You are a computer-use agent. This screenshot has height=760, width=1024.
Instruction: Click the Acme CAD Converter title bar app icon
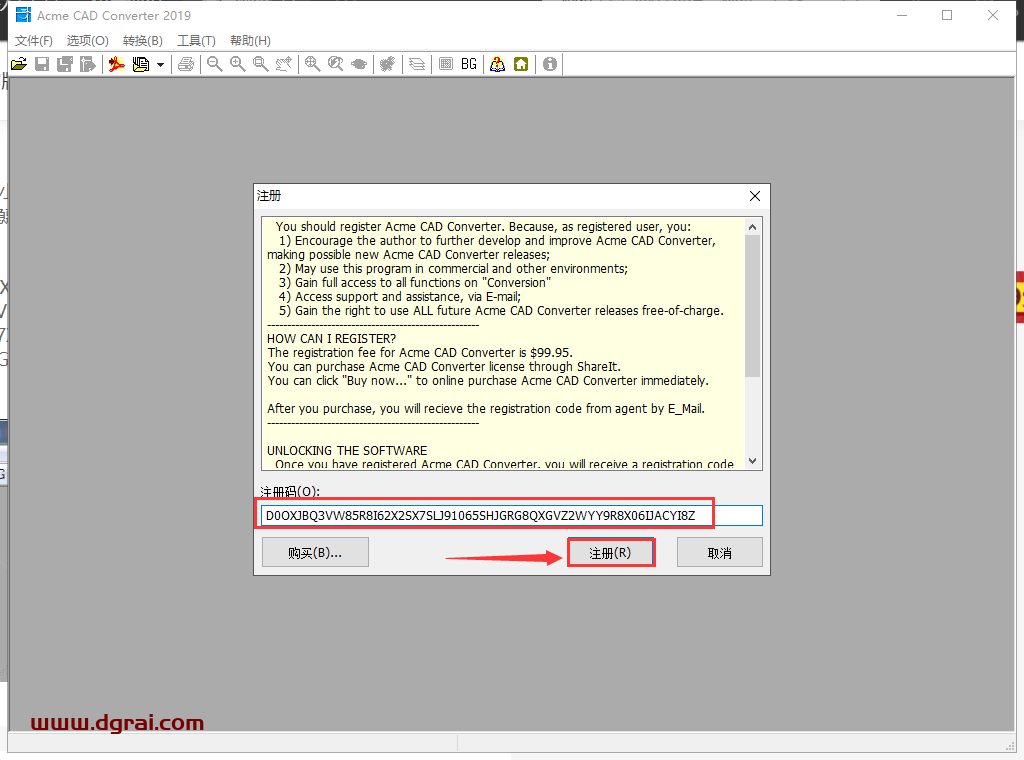pos(23,15)
